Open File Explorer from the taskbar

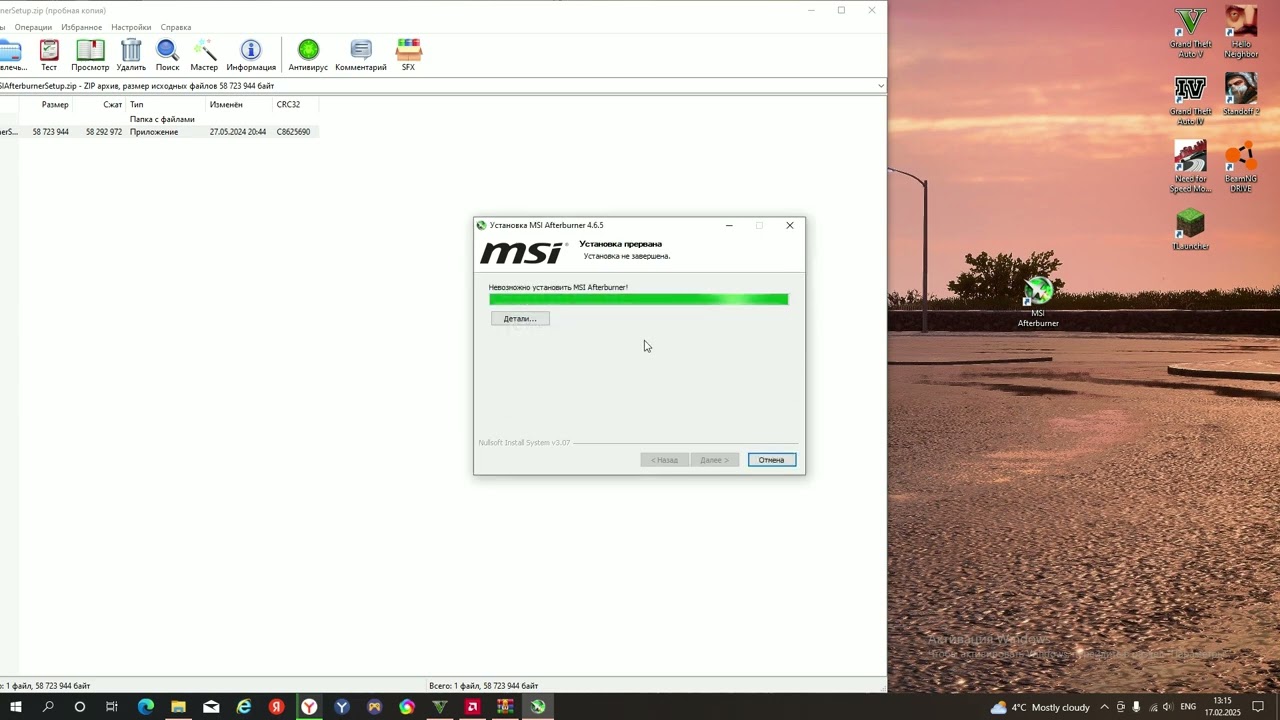click(x=178, y=707)
